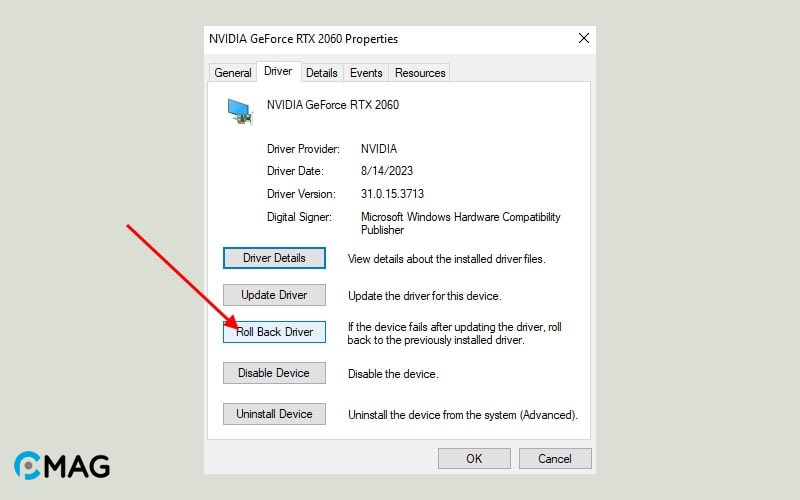Click the device name NVIDIA GeForce RTX 2060
This screenshot has height=500, width=800.
tap(333, 105)
